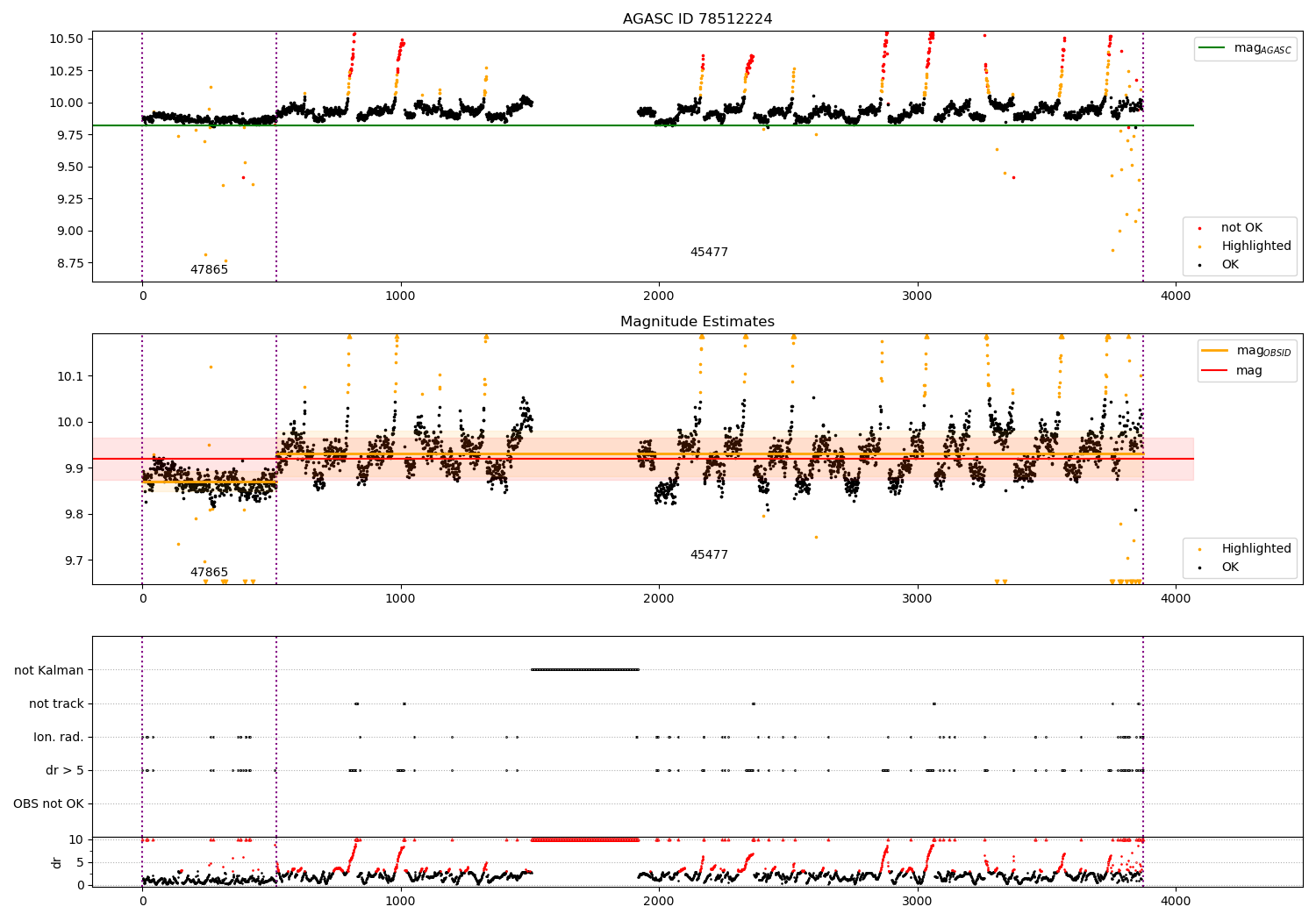The image size is (1316, 921).
Task: Select the Magnitude Estimates subplot title
Action: coord(697,322)
